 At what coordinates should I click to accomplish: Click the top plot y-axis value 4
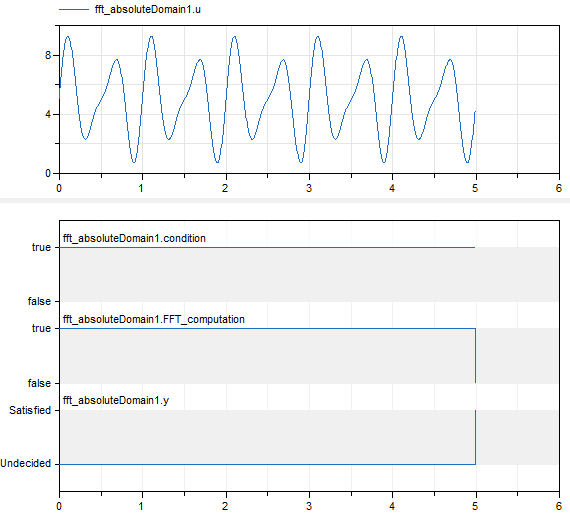click(x=48, y=115)
